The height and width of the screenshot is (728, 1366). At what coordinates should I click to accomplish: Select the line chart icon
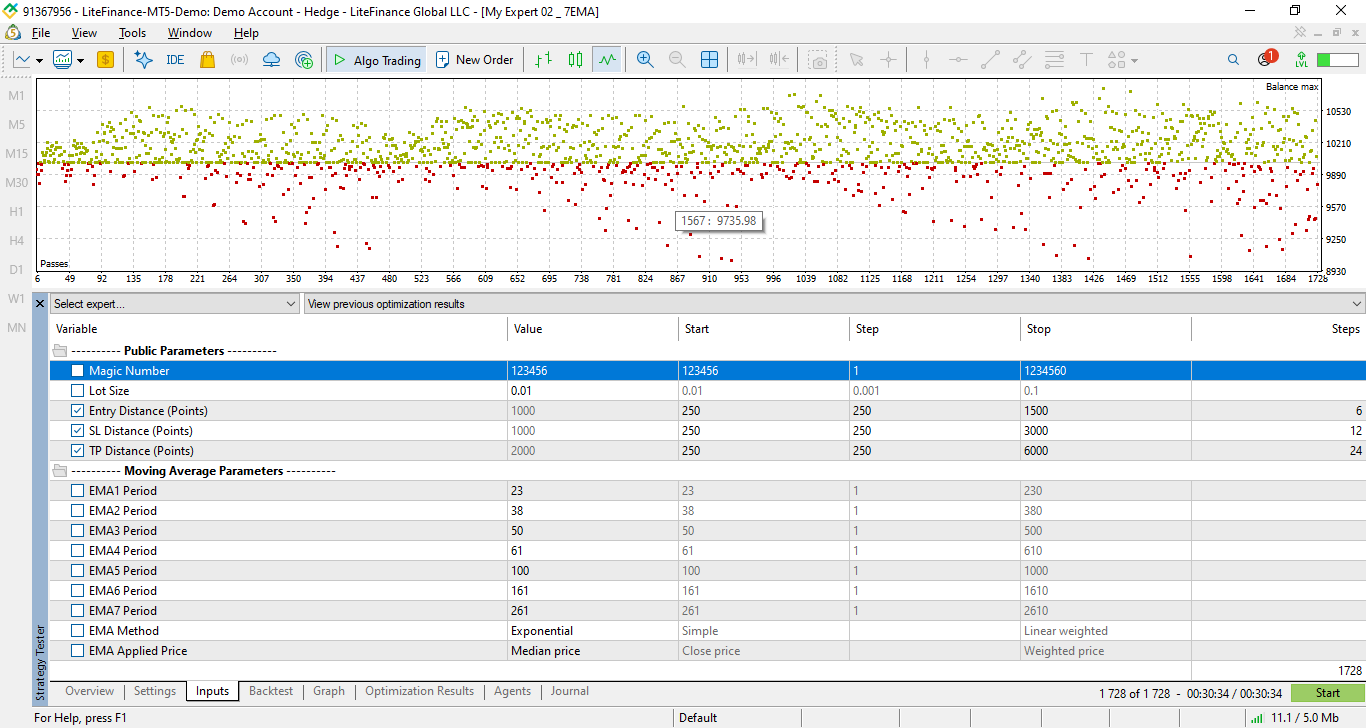pyautogui.click(x=607, y=60)
